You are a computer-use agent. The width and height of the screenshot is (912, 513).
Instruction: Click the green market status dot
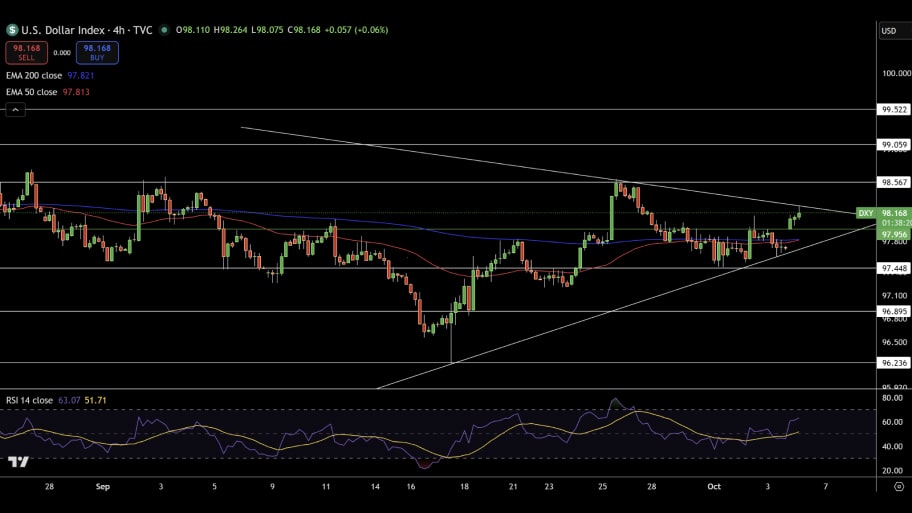[x=164, y=30]
